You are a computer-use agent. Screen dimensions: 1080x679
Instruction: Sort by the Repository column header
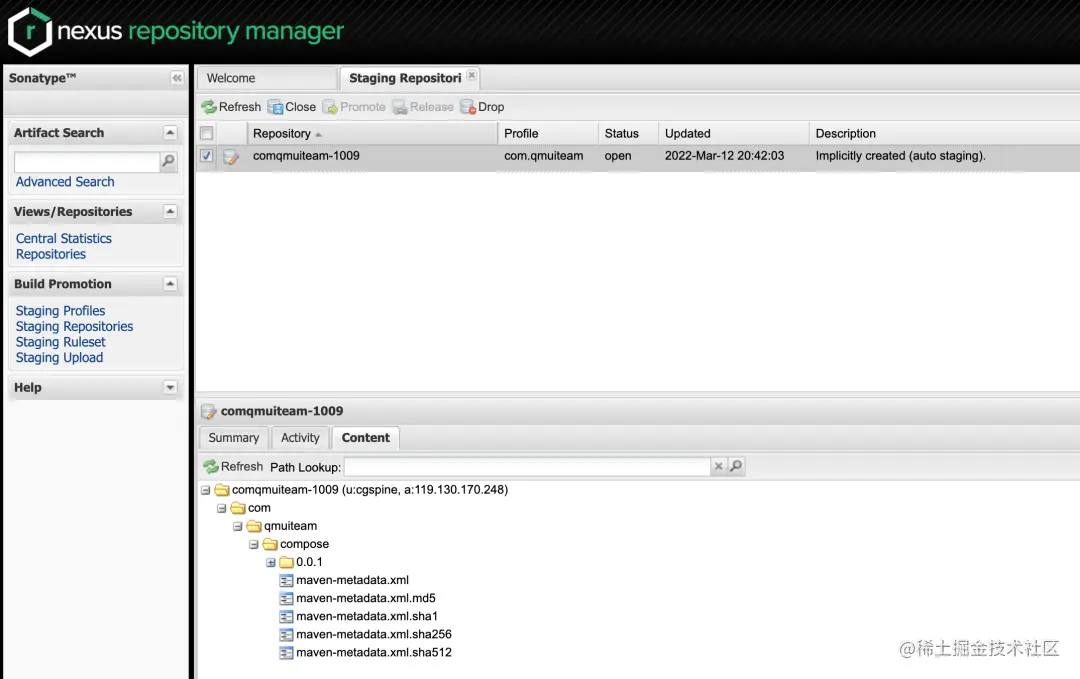(372, 133)
